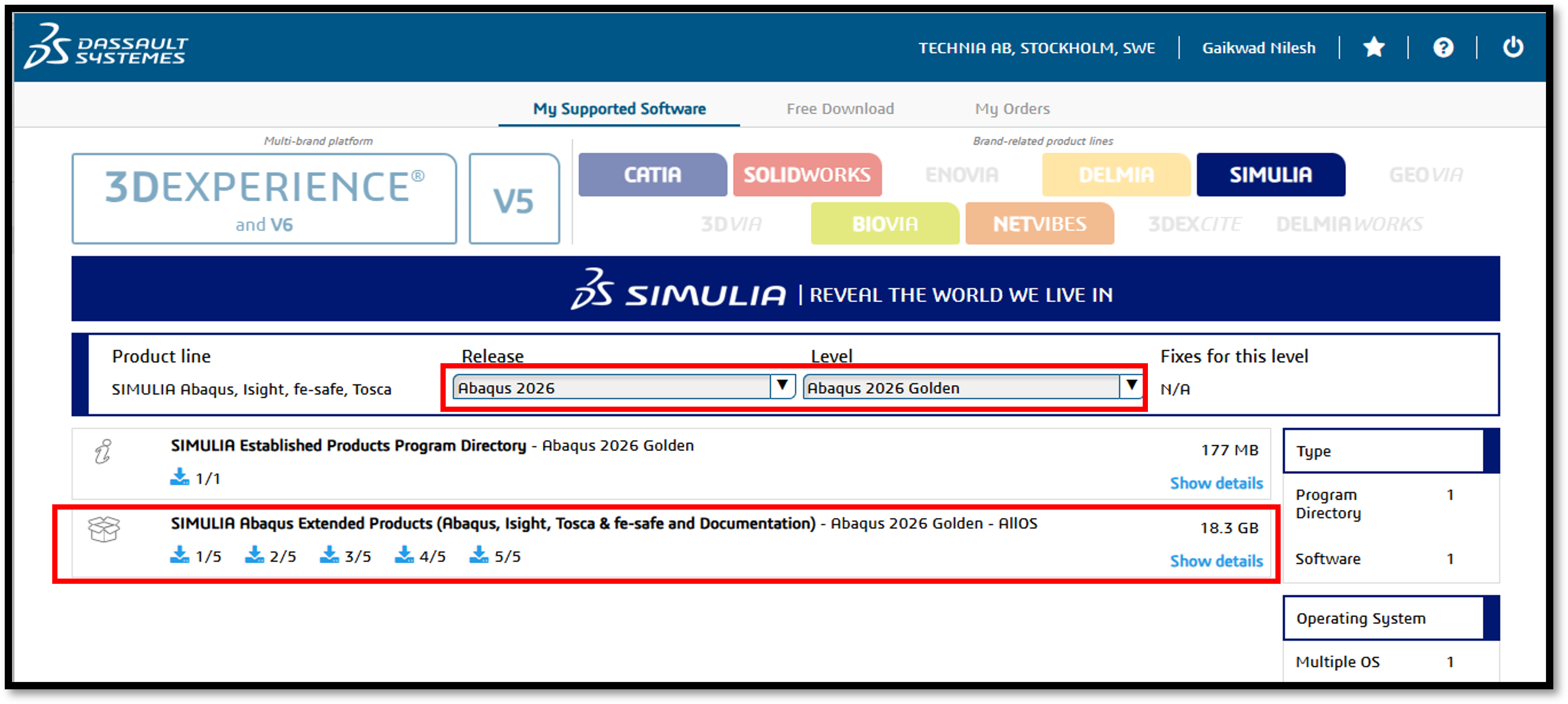Select the CATIA brand button
Viewport: 1568px width, 704px height.
pyautogui.click(x=652, y=175)
